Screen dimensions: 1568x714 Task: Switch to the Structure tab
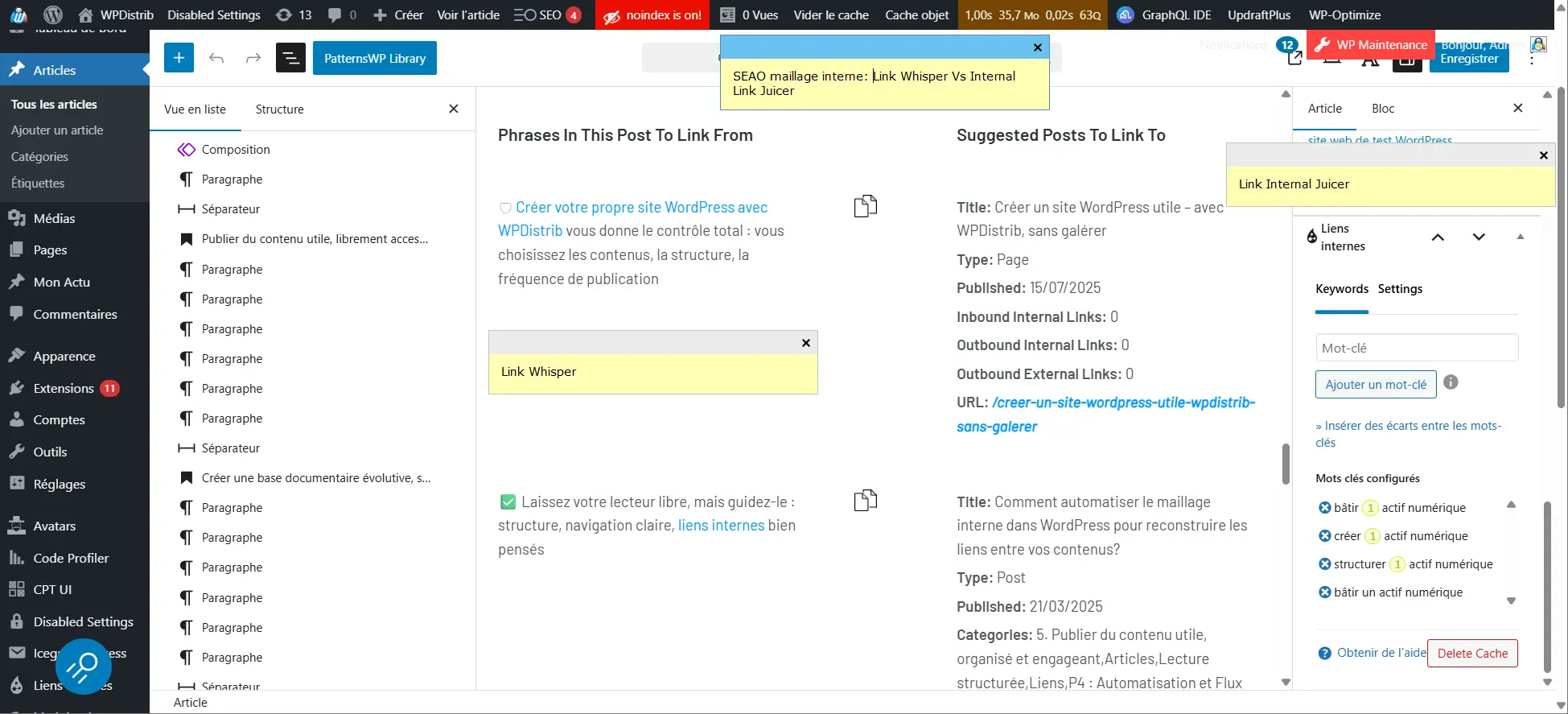(x=279, y=109)
